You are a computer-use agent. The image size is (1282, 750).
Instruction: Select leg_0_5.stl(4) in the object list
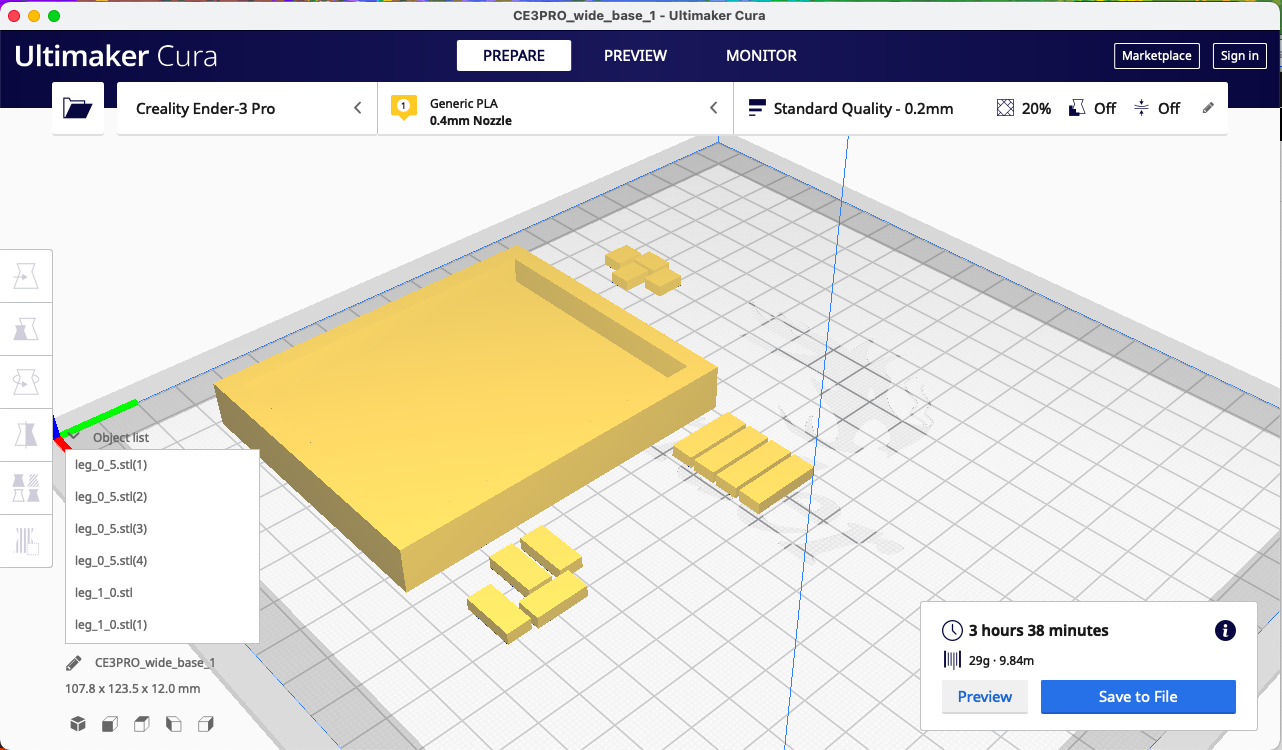coord(162,561)
